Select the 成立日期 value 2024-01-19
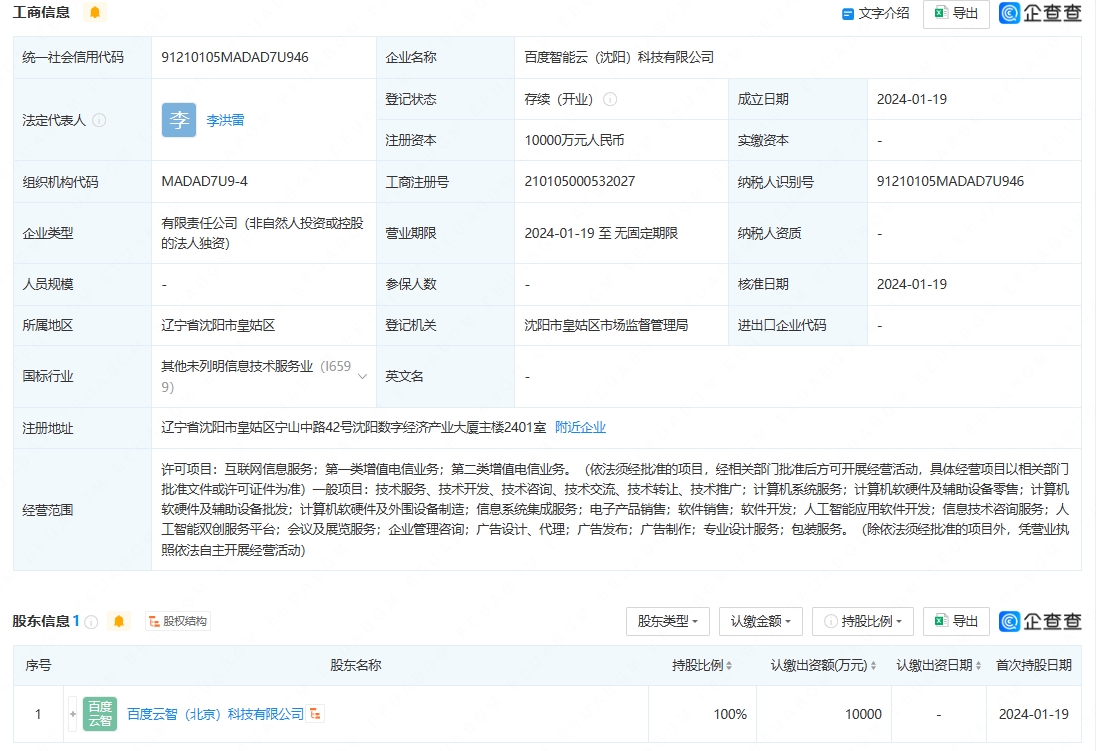 coord(911,99)
